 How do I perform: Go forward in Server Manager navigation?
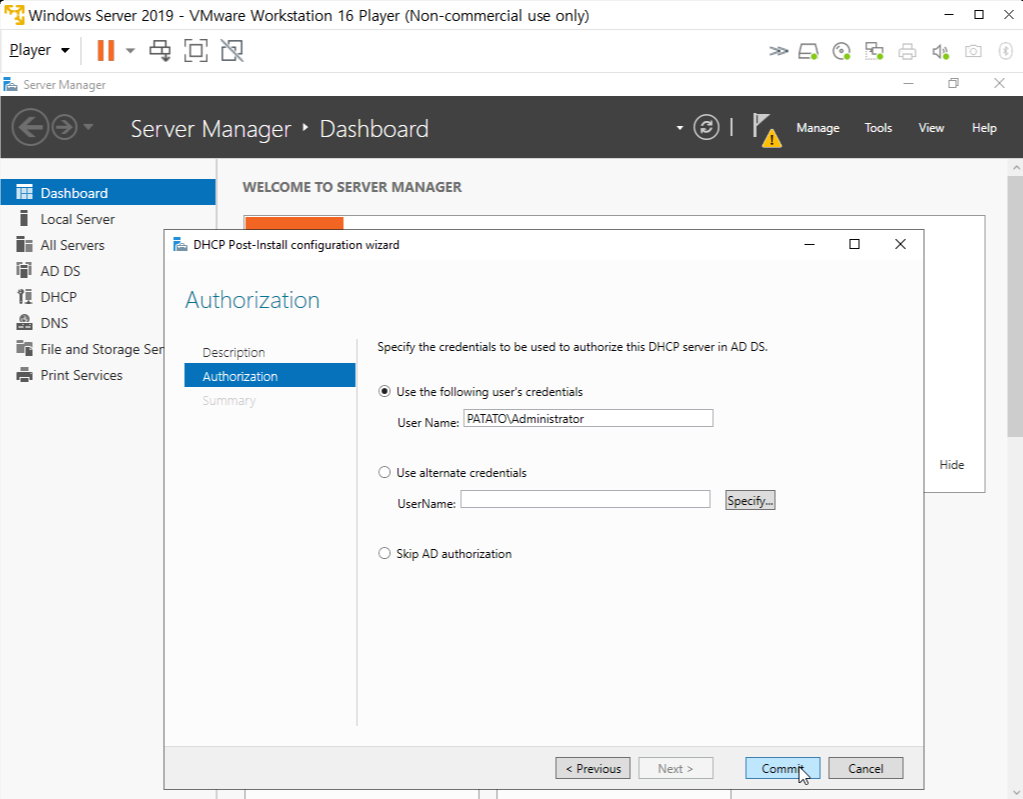point(65,127)
